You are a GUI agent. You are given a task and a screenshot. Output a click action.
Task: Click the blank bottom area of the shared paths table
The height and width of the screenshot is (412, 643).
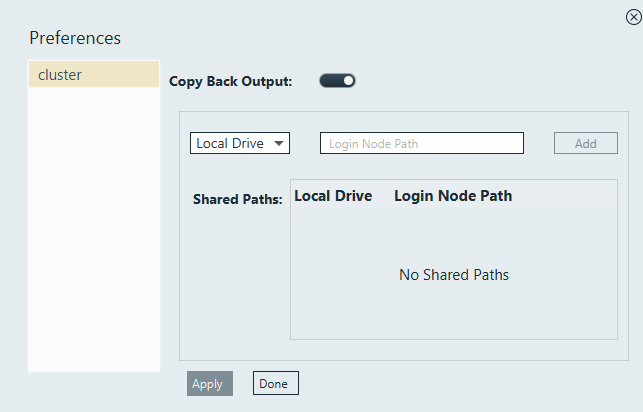point(454,318)
